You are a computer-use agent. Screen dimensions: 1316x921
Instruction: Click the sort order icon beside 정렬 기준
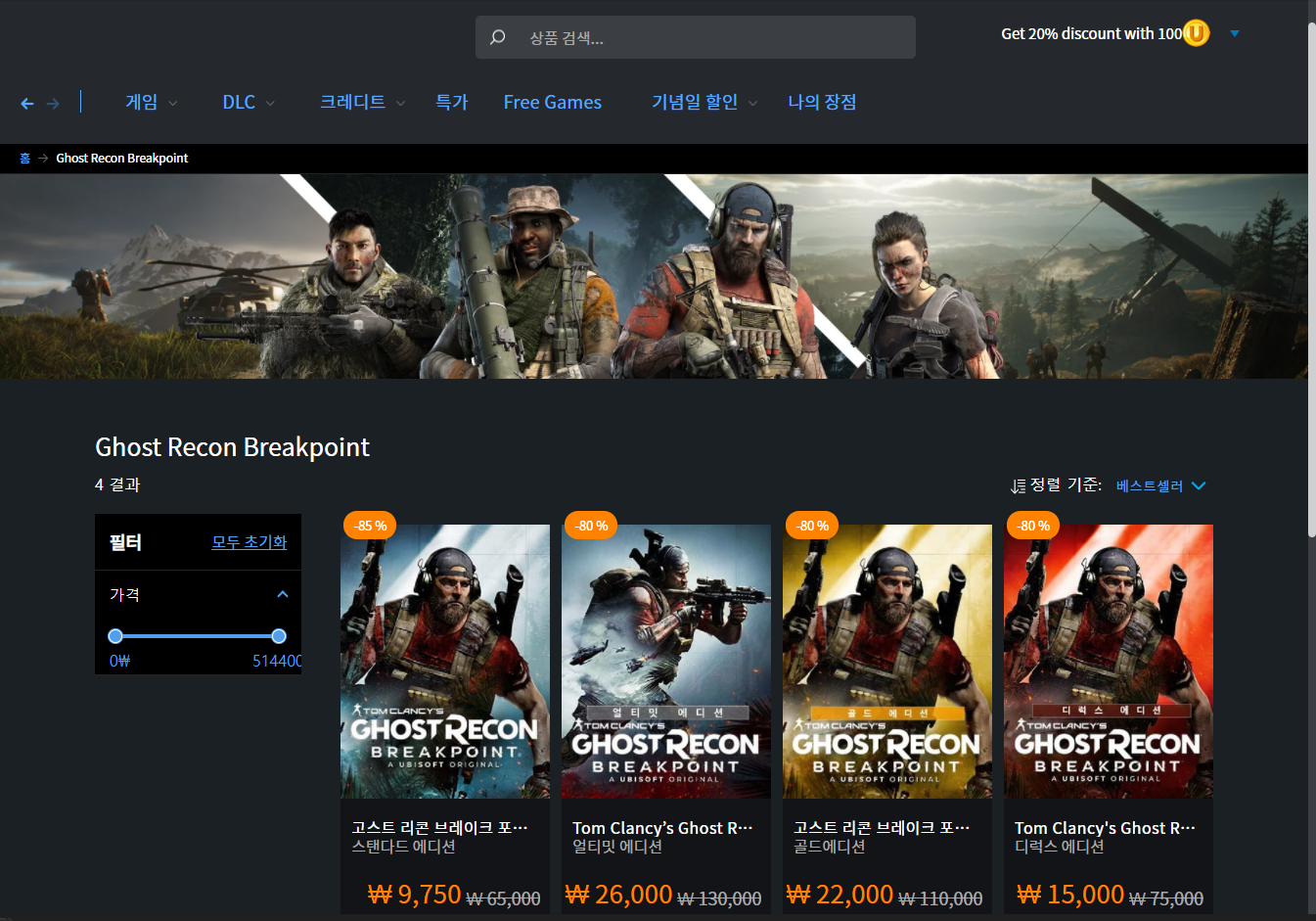tap(1018, 486)
